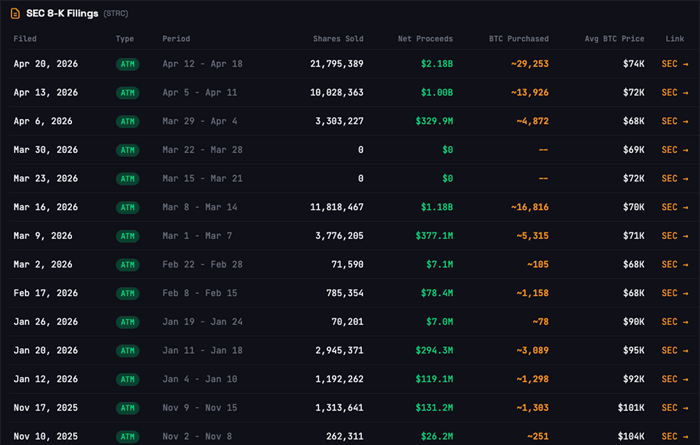Open SEC link for Apr 13, 2026 filing
Image resolution: width=700 pixels, height=445 pixels.
(674, 92)
